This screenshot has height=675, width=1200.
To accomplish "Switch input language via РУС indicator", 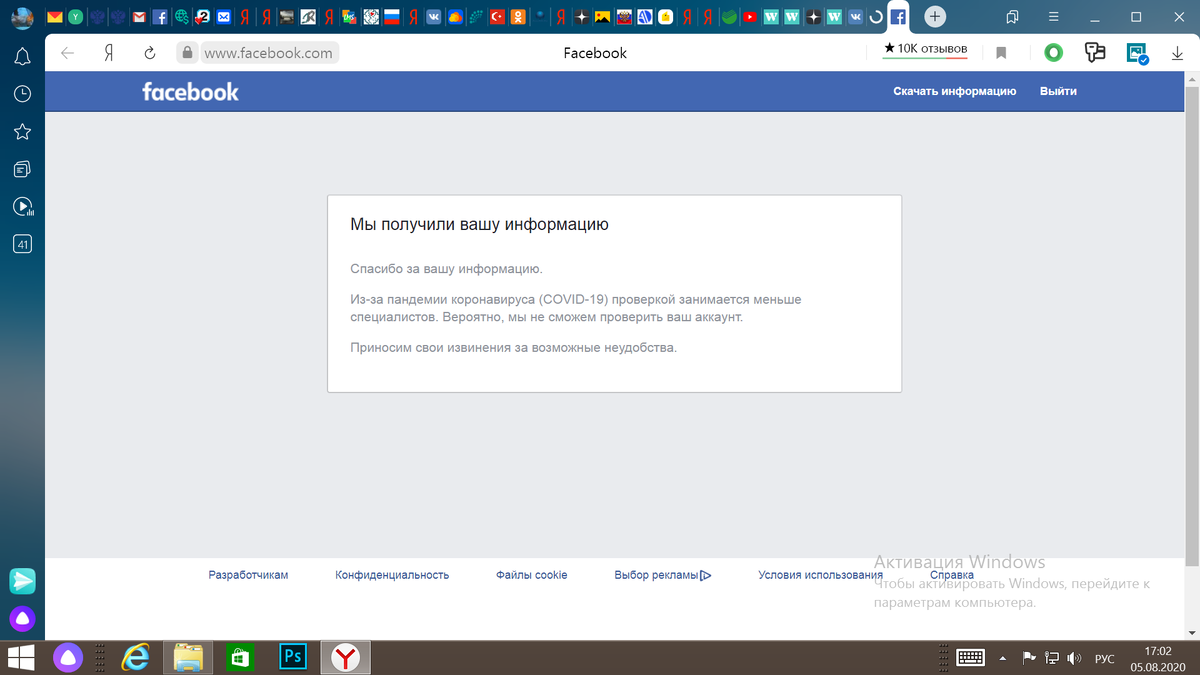I will click(1105, 658).
